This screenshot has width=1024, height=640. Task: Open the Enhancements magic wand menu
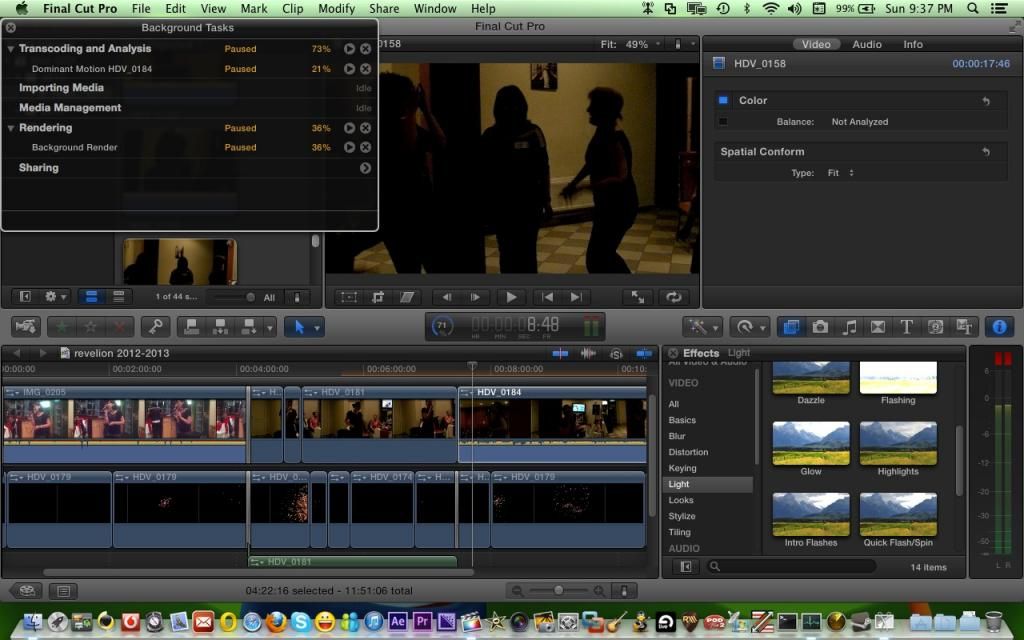(702, 327)
